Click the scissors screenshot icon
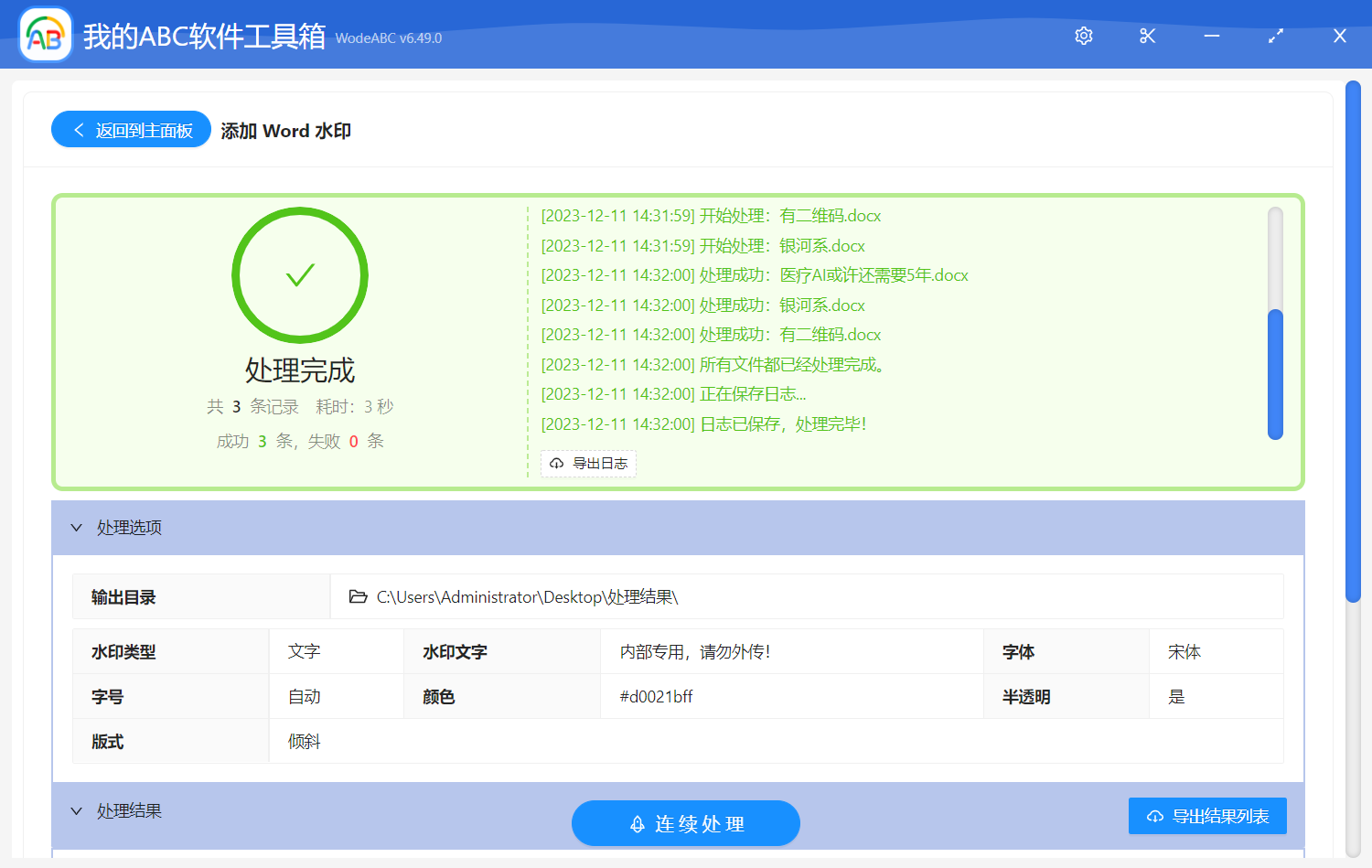 1148,36
